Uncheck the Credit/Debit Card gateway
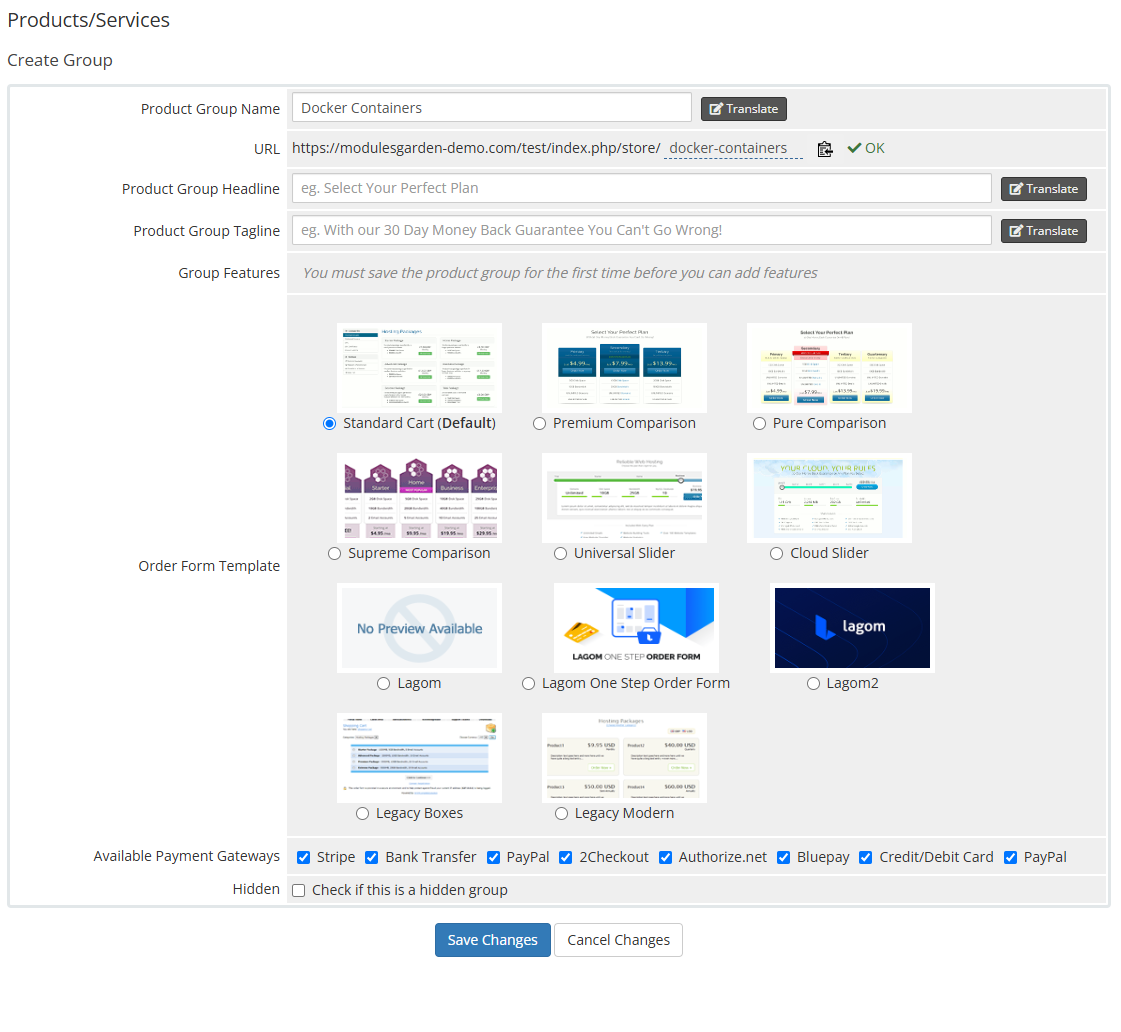The width and height of the screenshot is (1121, 1032). tap(866, 858)
